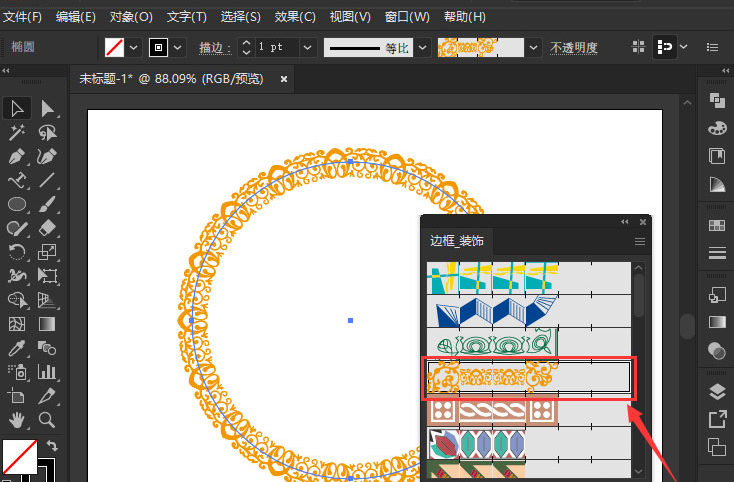Open the Layers panel icon
Image resolution: width=734 pixels, height=482 pixels.
tap(716, 391)
